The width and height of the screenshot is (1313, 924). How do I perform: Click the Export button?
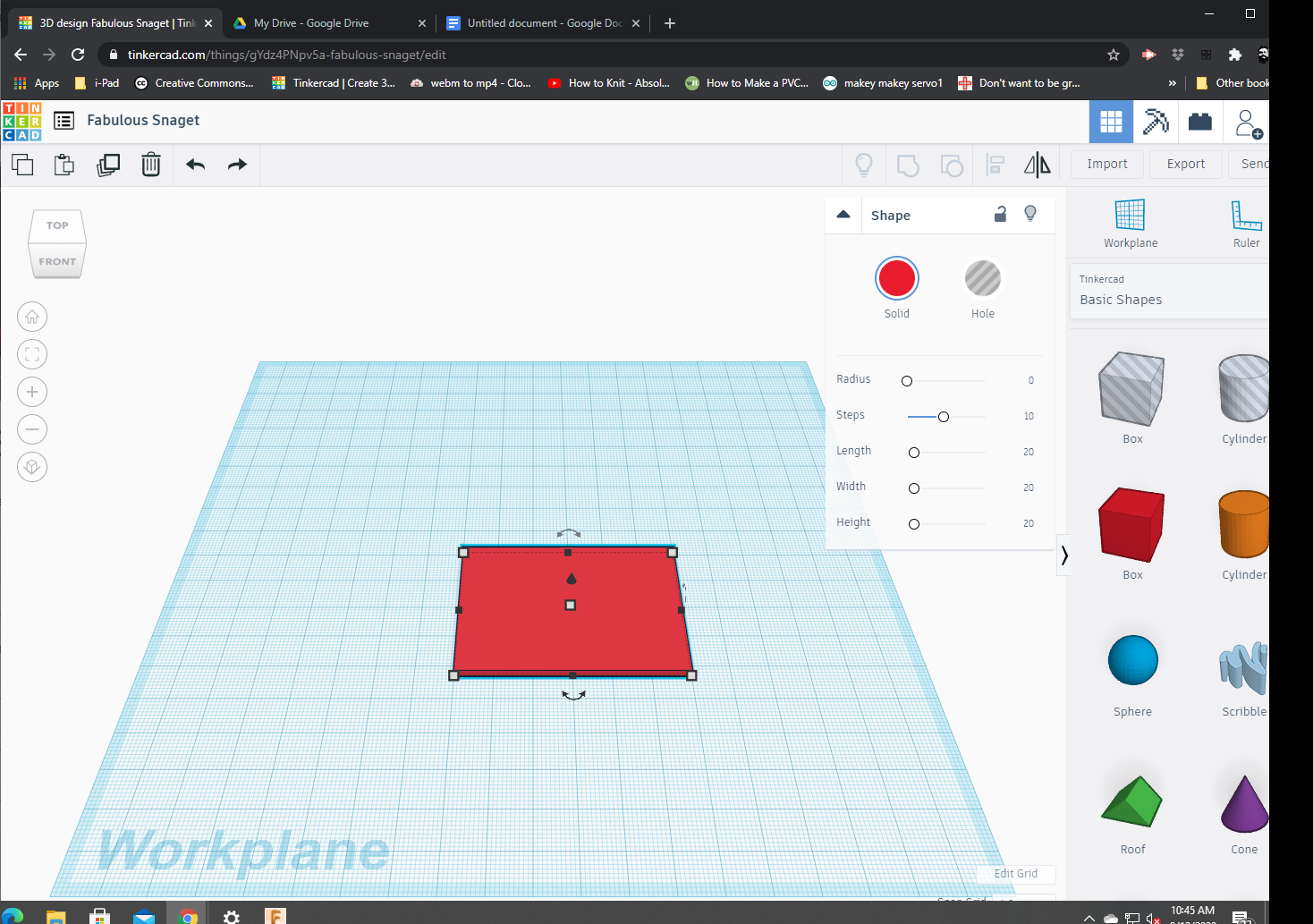pyautogui.click(x=1185, y=164)
